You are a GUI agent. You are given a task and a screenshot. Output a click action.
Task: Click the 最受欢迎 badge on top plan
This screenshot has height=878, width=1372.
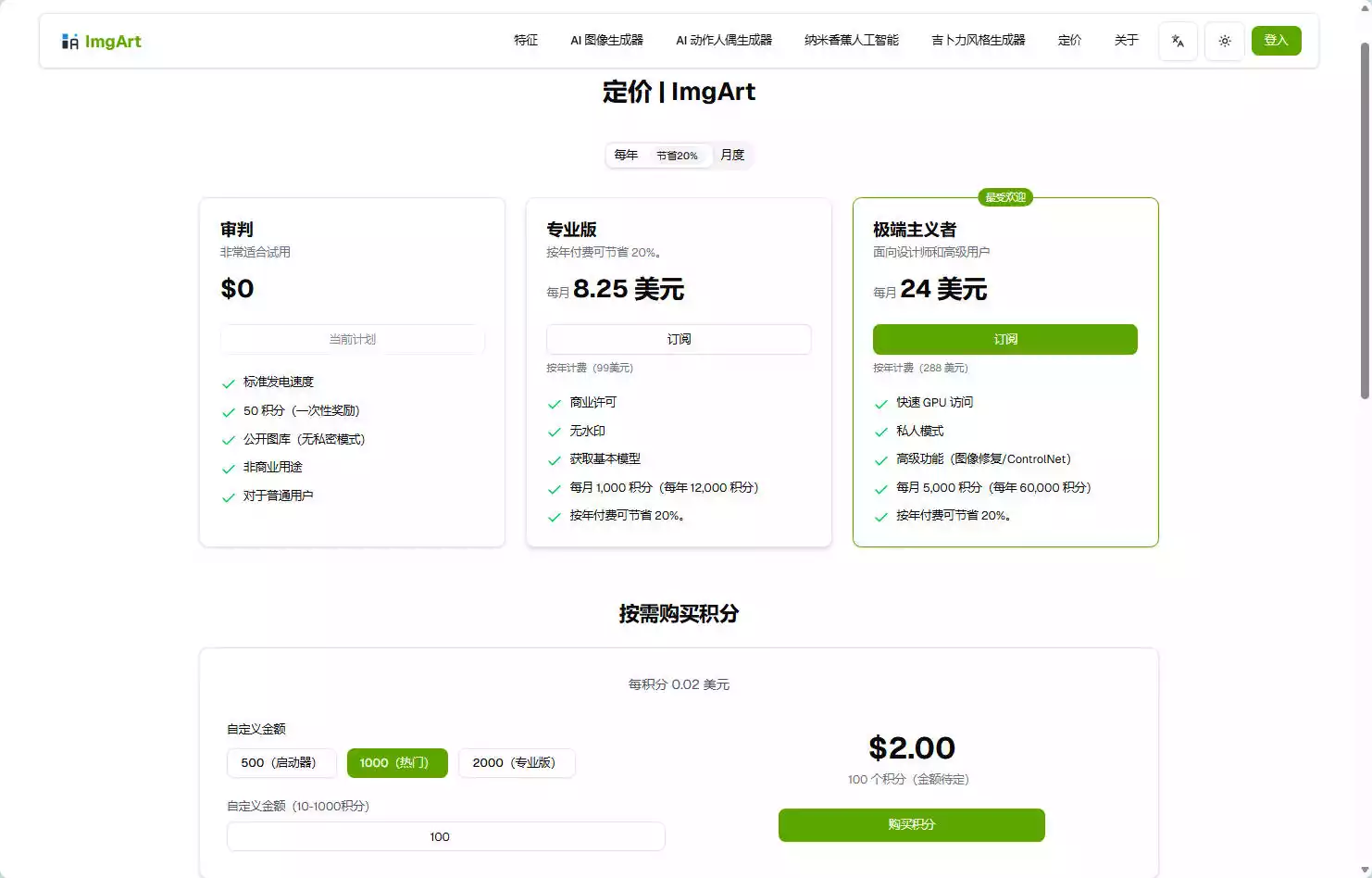(1005, 197)
